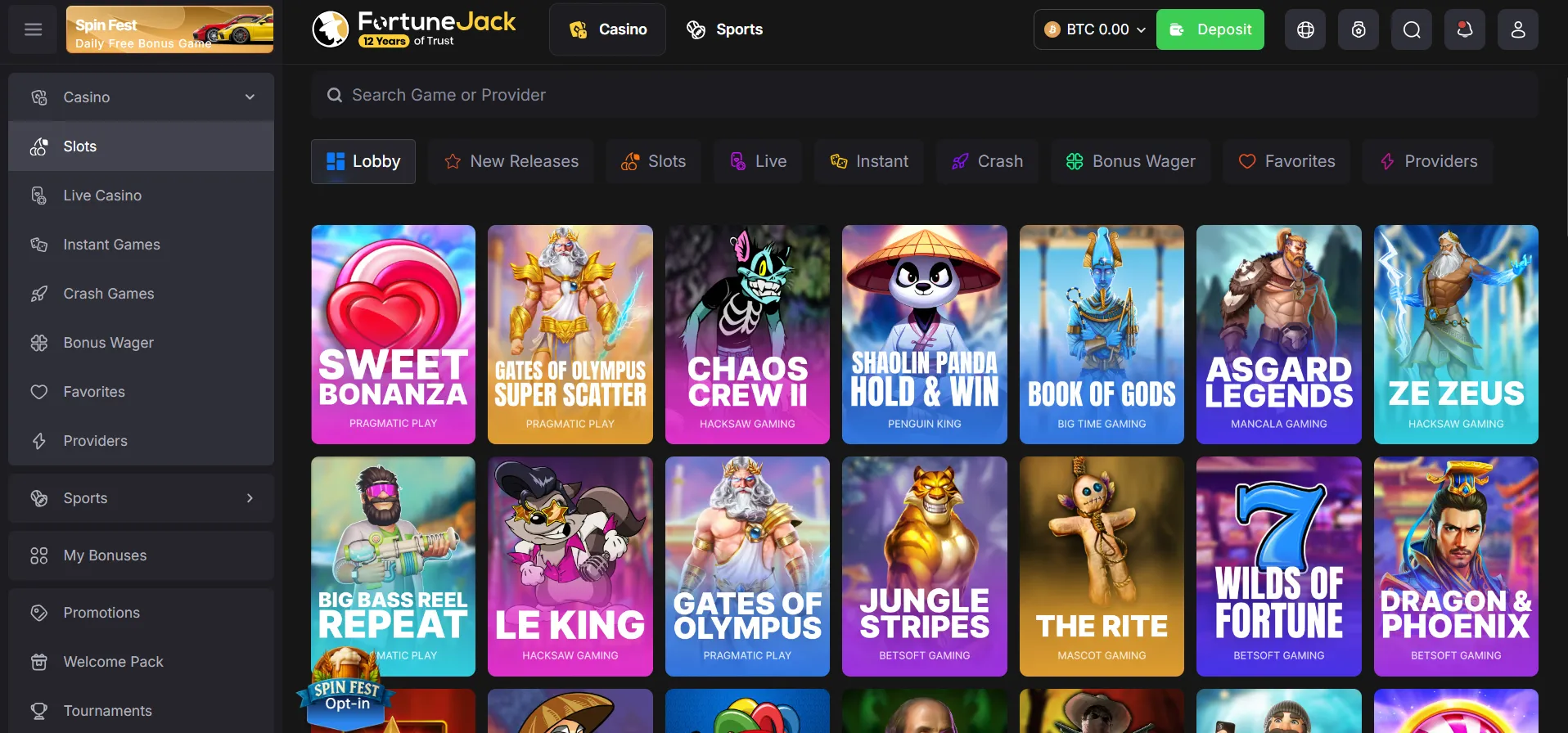The image size is (1568, 733).
Task: Open Promotions in sidebar
Action: click(x=141, y=613)
